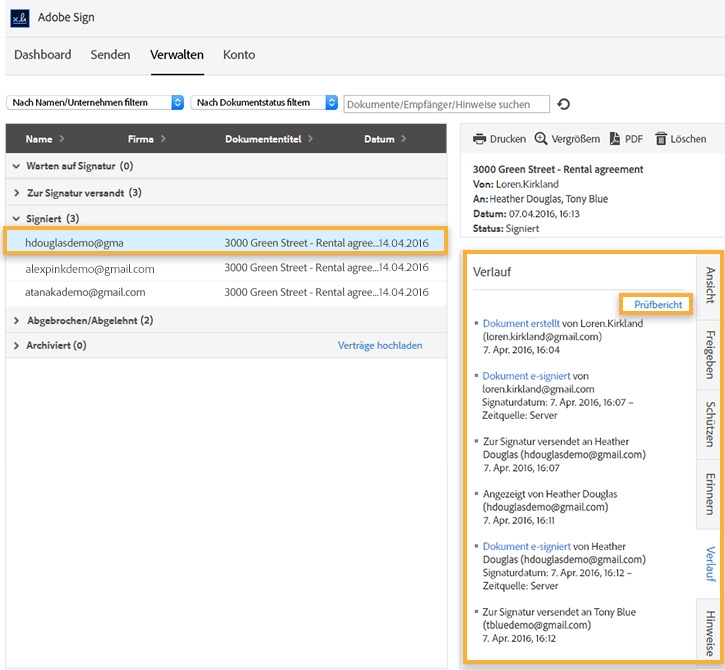Collapse the Signiert group
This screenshot has height=670, width=725.
[x=16, y=218]
